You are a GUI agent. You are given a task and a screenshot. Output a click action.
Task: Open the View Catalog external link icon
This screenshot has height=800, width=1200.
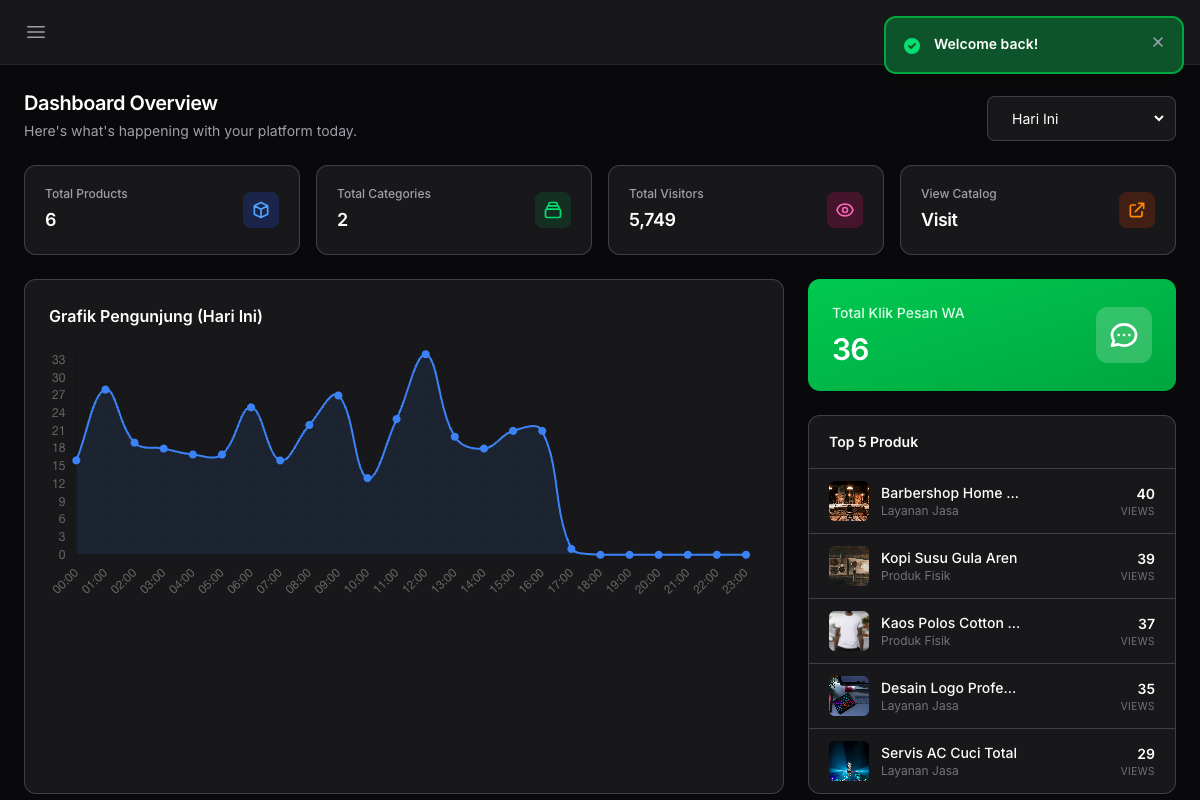tap(1137, 210)
